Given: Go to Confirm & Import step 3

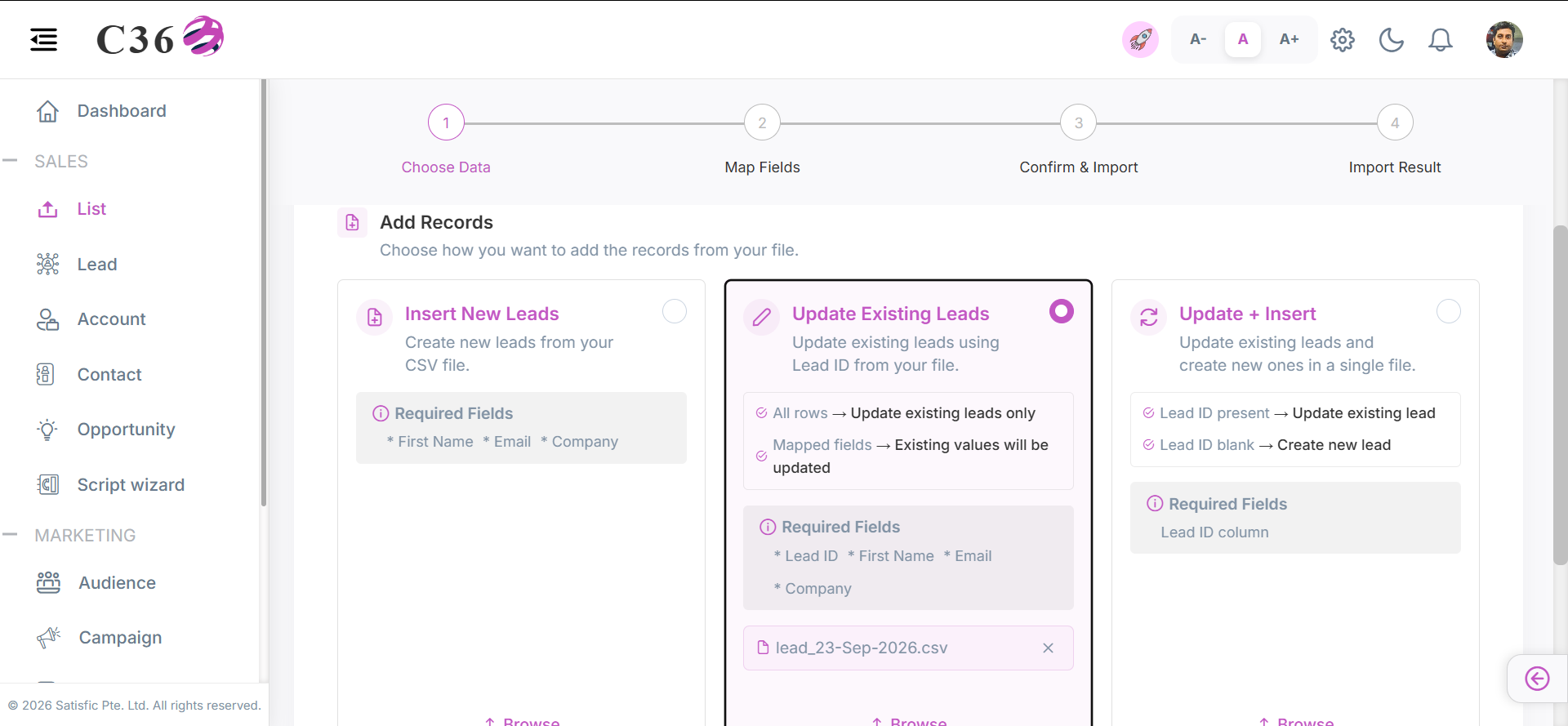Looking at the screenshot, I should 1078,123.
